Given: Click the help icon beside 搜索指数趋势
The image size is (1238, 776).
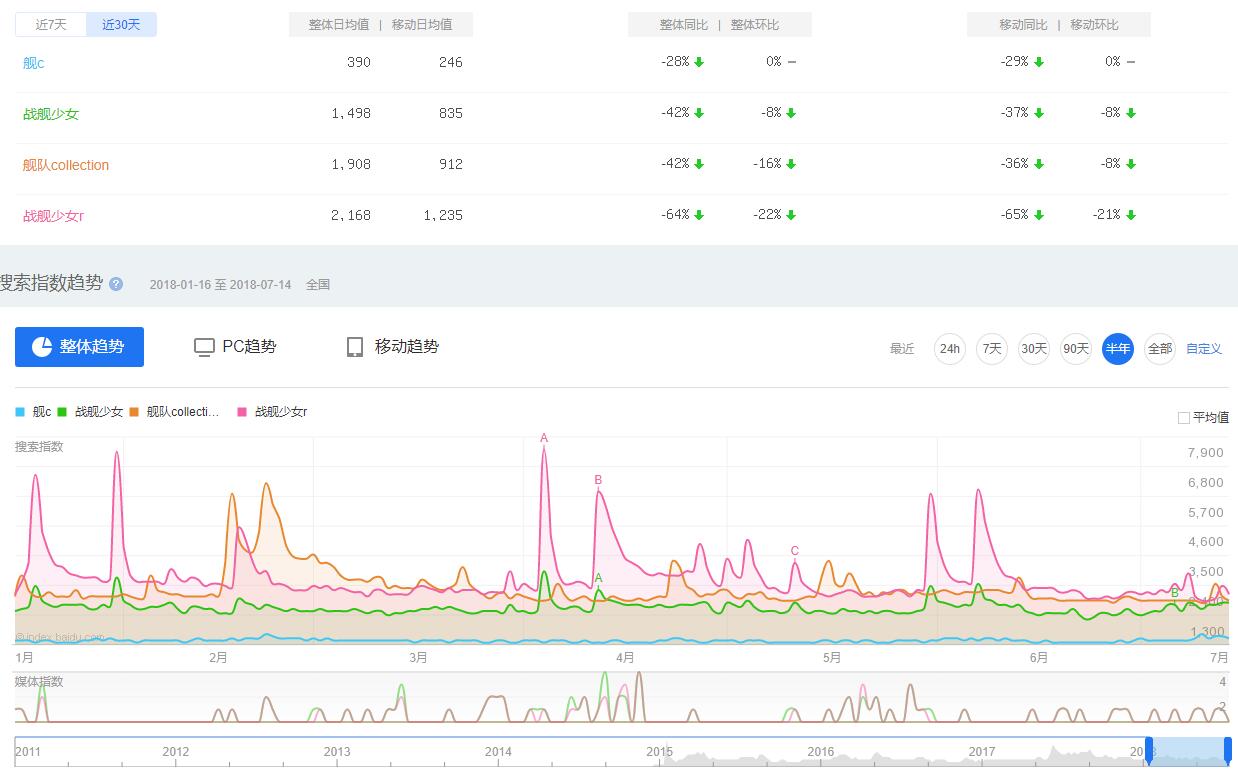Looking at the screenshot, I should click(x=116, y=284).
